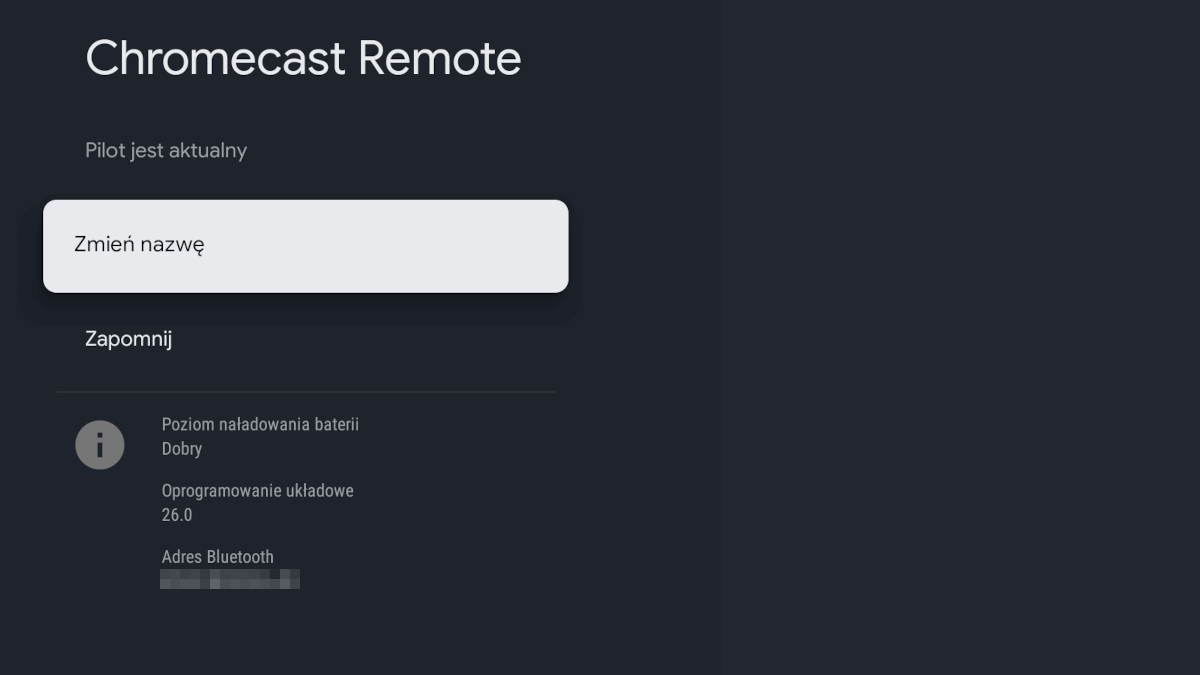
Task: Select the blurred Bluetooth address value
Action: coord(230,580)
